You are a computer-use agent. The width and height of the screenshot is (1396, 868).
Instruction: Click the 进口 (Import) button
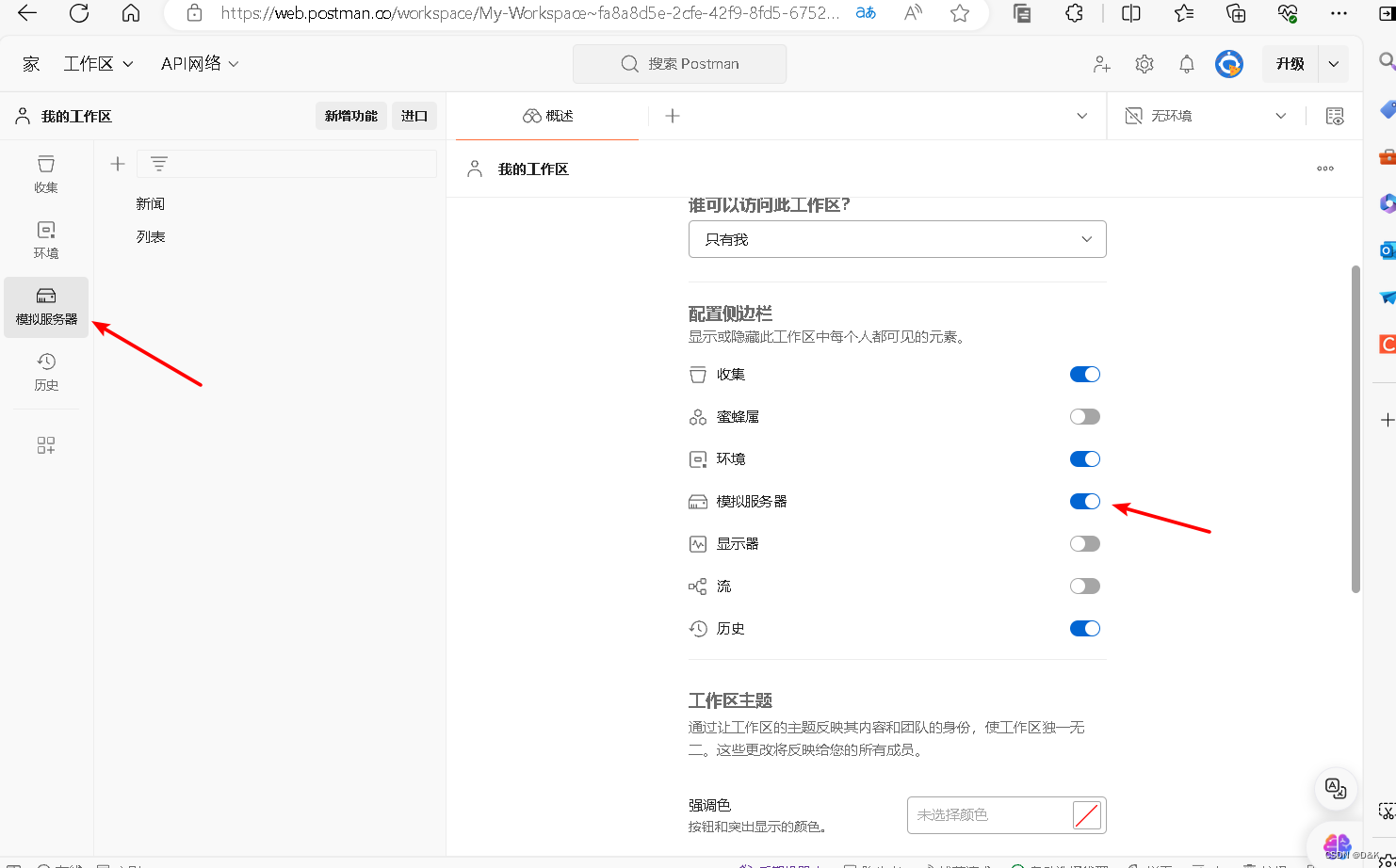414,116
